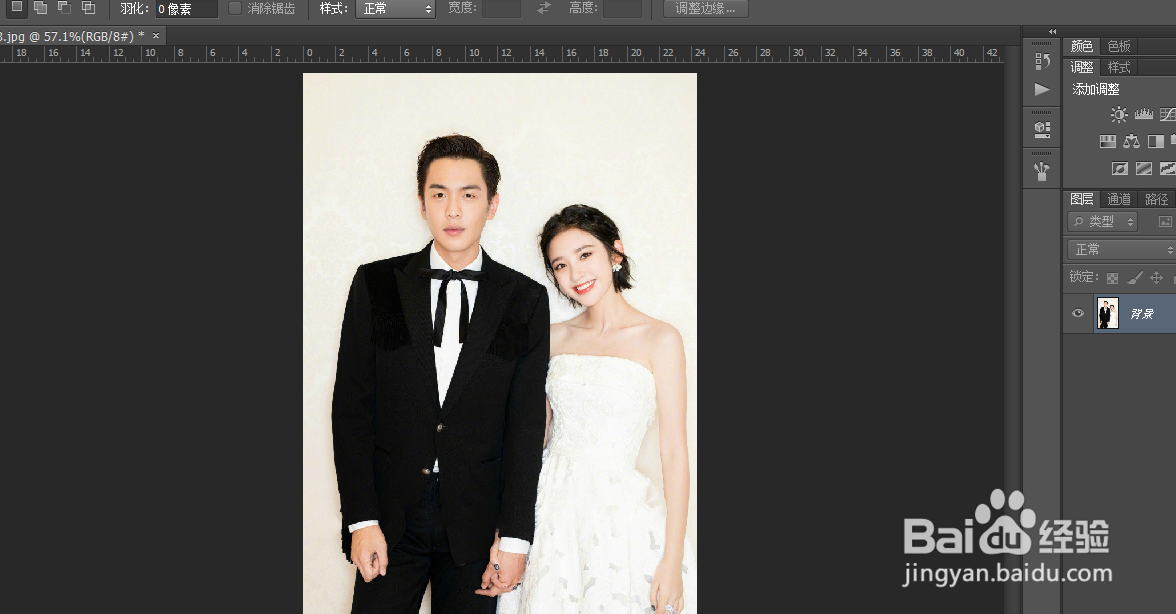Select the 背景 layer thumbnail
The image size is (1176, 614).
pyautogui.click(x=1108, y=313)
